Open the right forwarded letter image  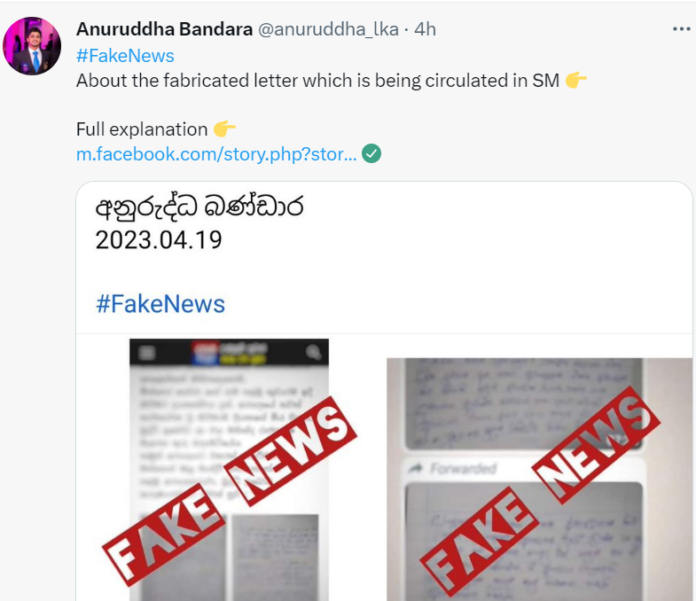[539, 479]
